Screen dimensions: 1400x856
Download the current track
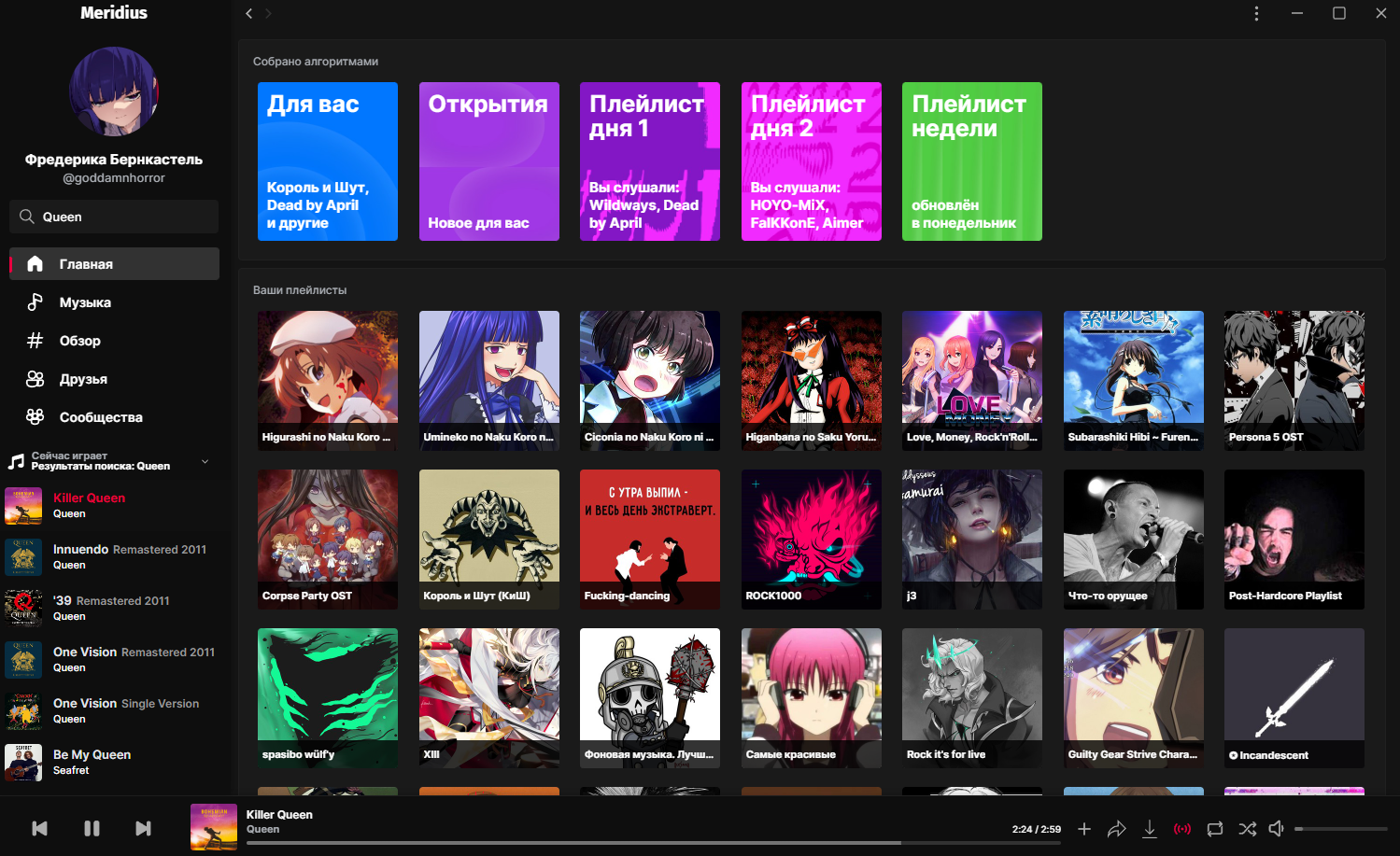pos(1150,828)
